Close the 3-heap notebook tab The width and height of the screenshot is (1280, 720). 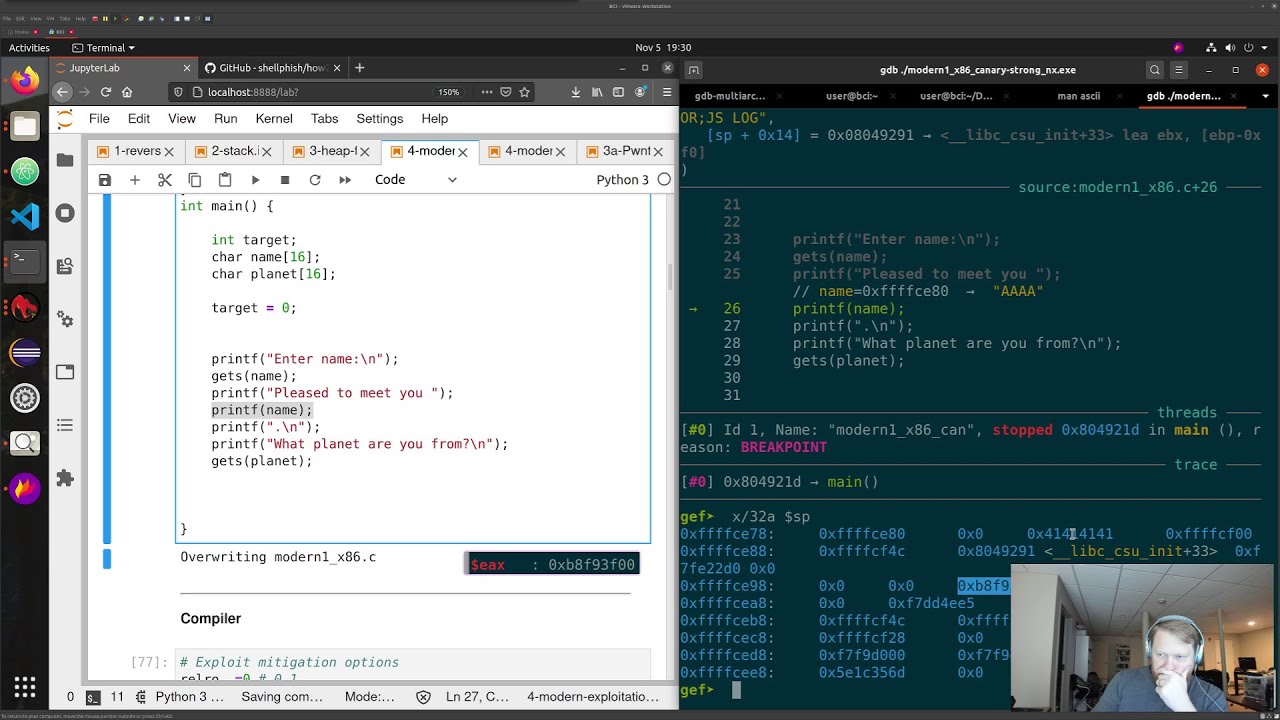pyautogui.click(x=365, y=152)
